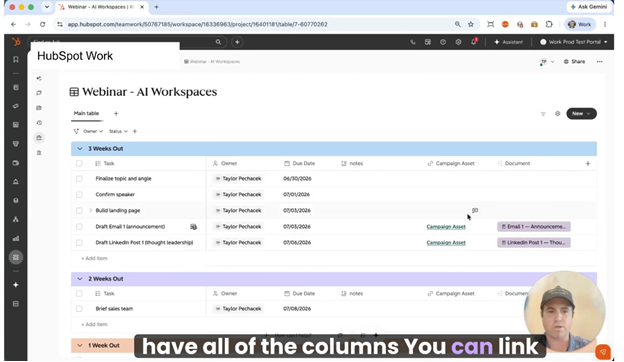
Task: Click Ask Gemini in Chrome
Action: 589,7
